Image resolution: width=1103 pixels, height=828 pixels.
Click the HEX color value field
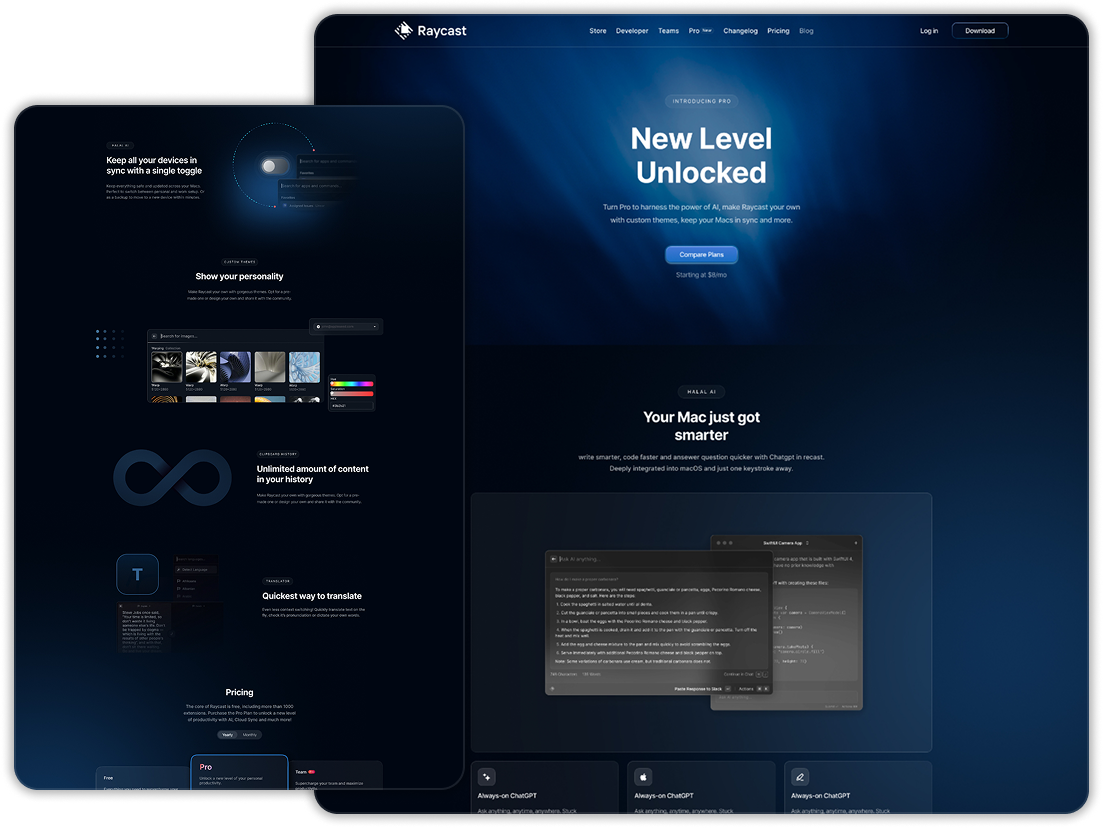pyautogui.click(x=352, y=405)
